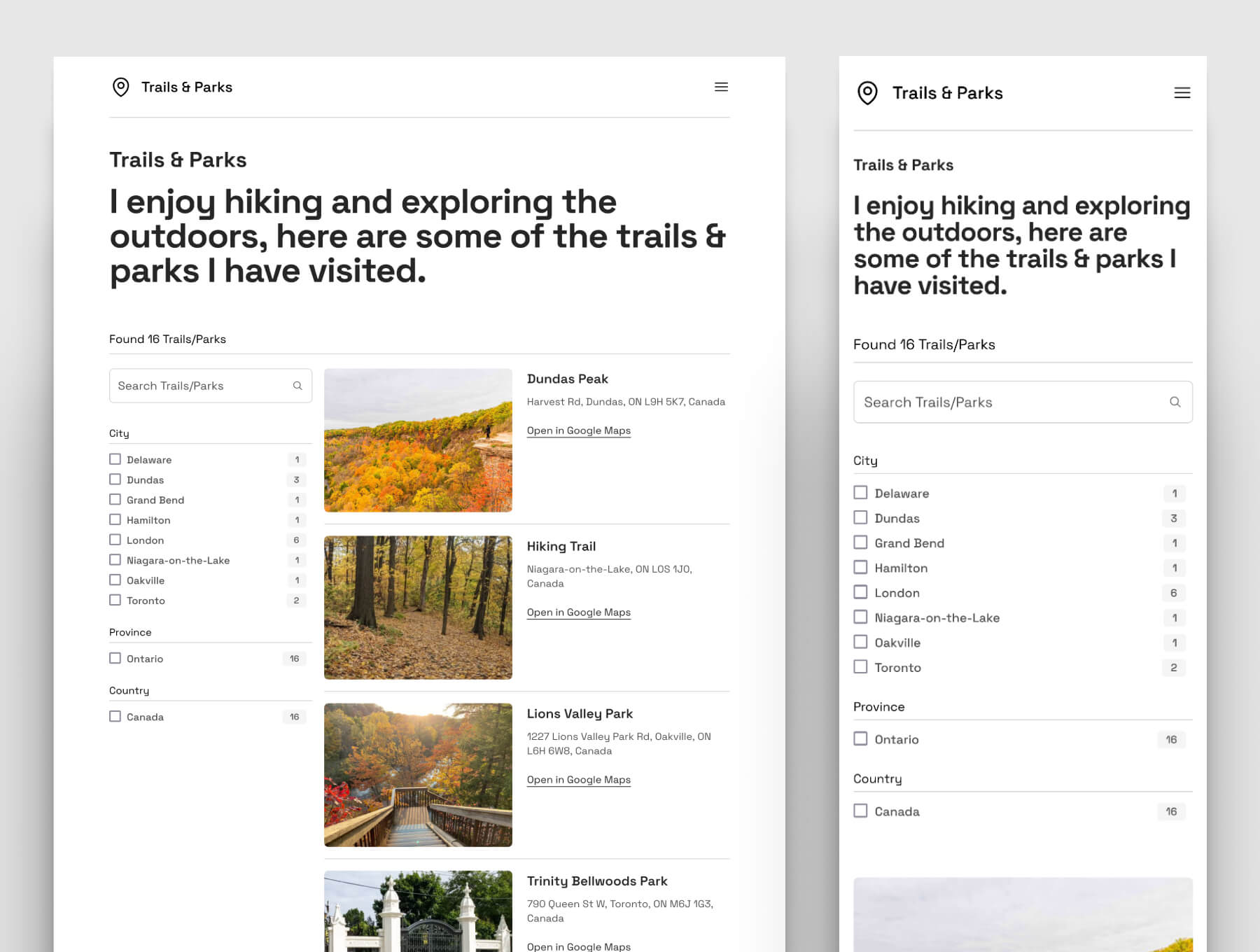1260x952 pixels.
Task: Open the hamburger menu in the mobile view
Action: tap(1182, 92)
